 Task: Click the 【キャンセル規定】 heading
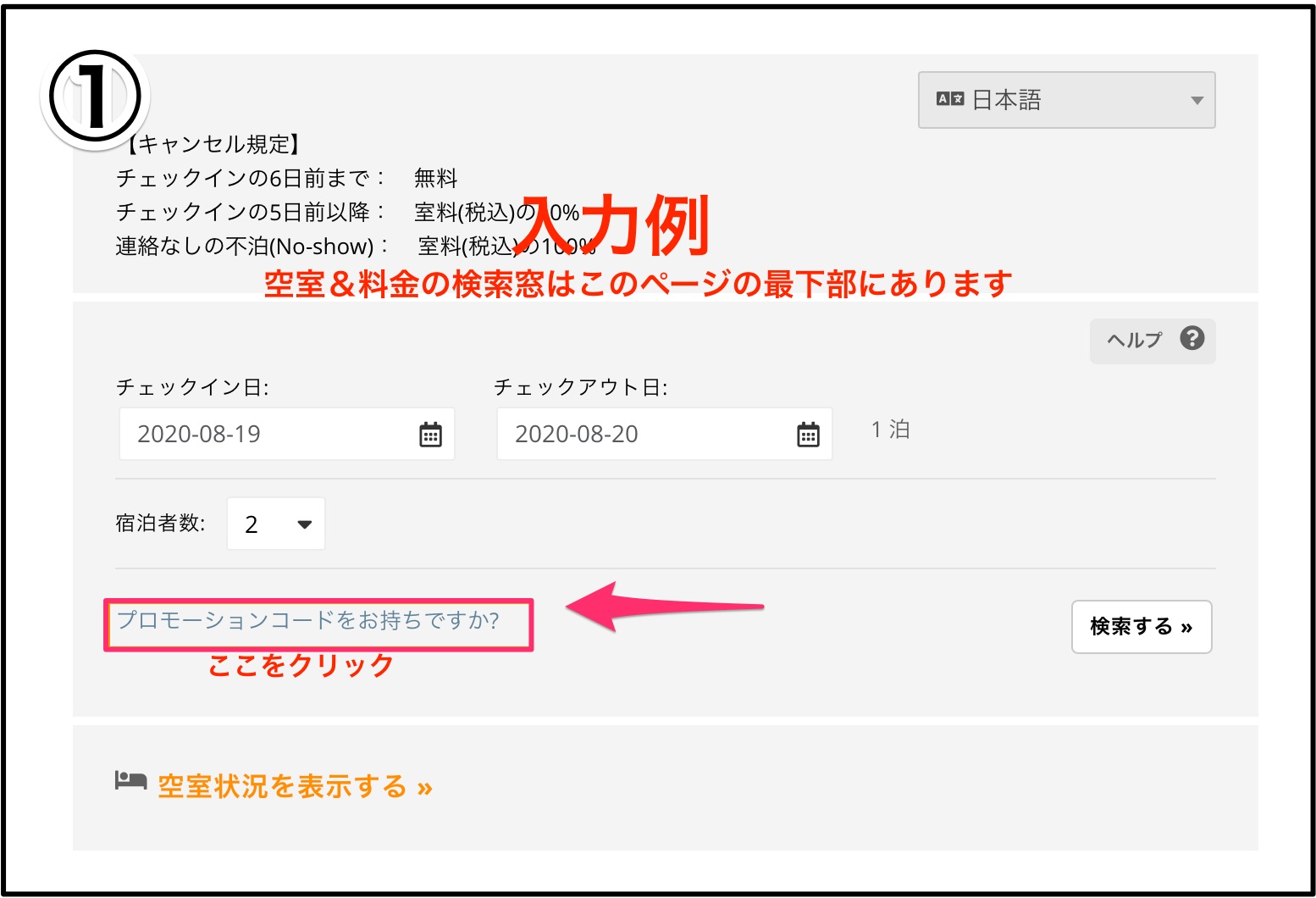click(x=212, y=144)
